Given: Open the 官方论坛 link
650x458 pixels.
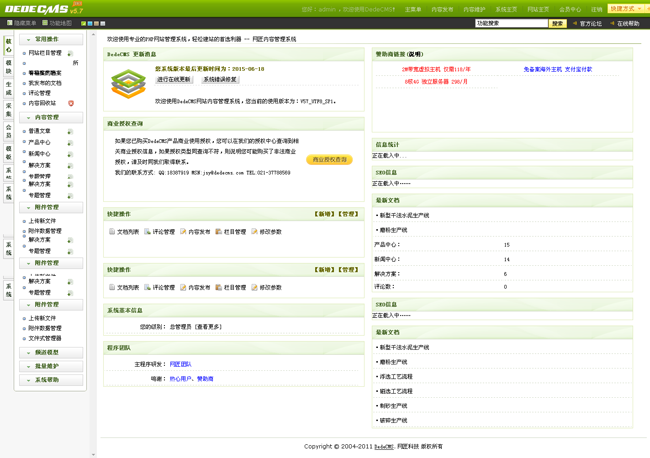Looking at the screenshot, I should coord(591,24).
